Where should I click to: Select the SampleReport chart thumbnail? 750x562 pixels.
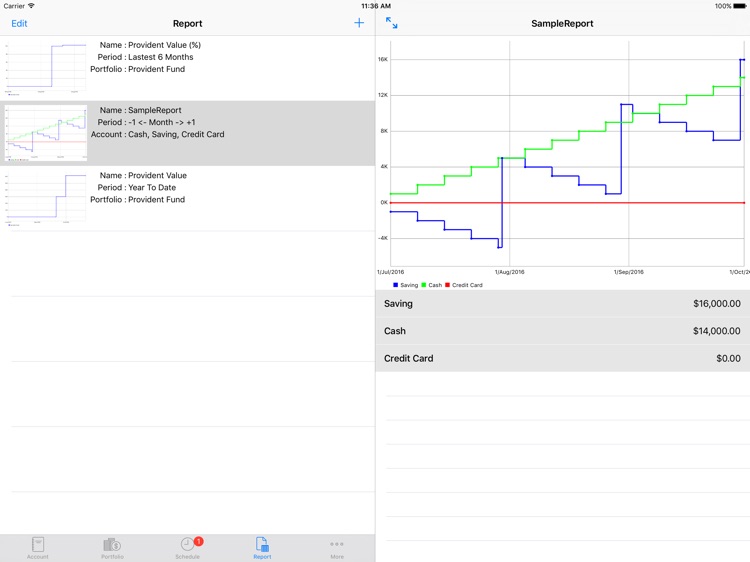click(46, 133)
